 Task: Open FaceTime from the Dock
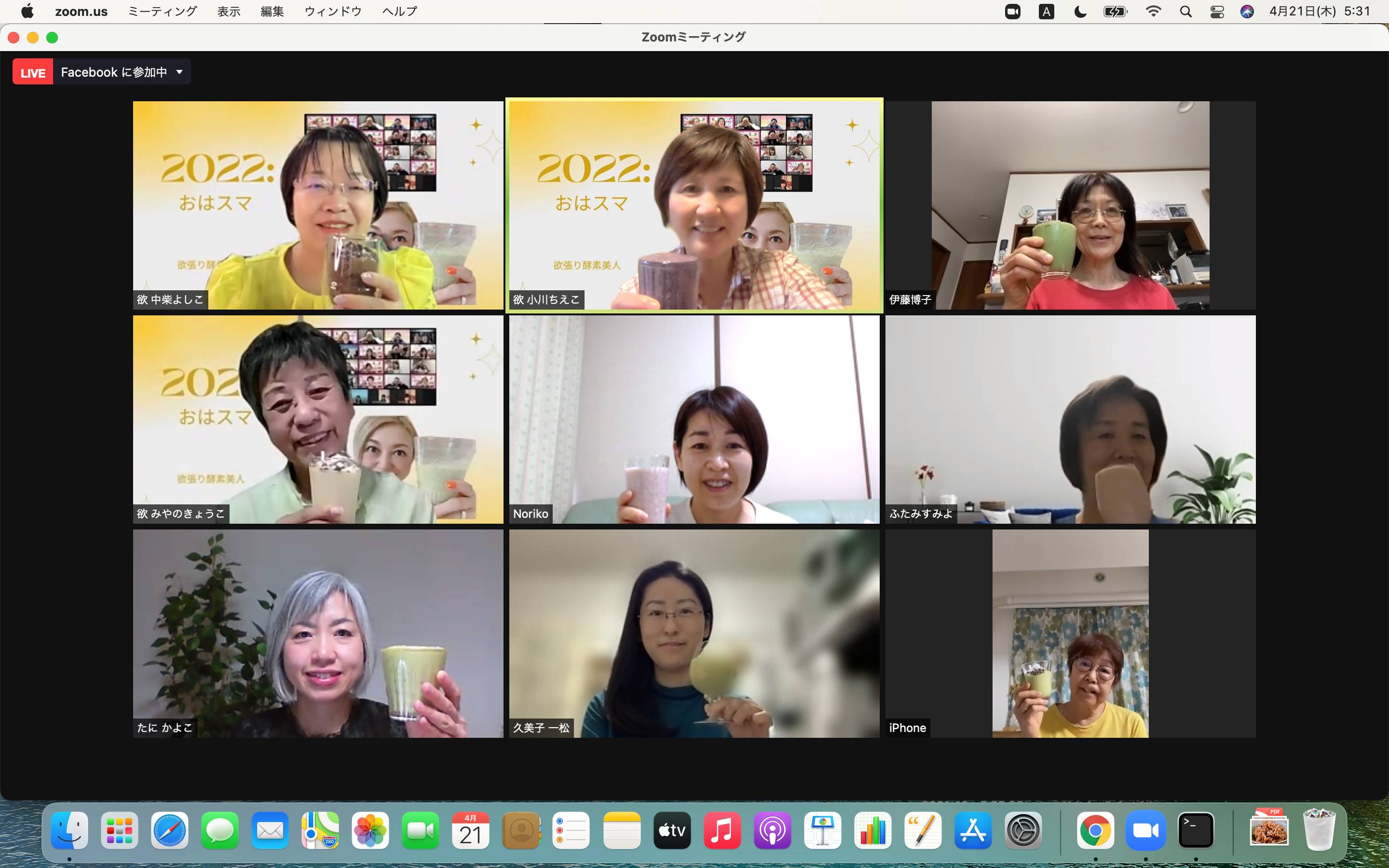point(420,831)
